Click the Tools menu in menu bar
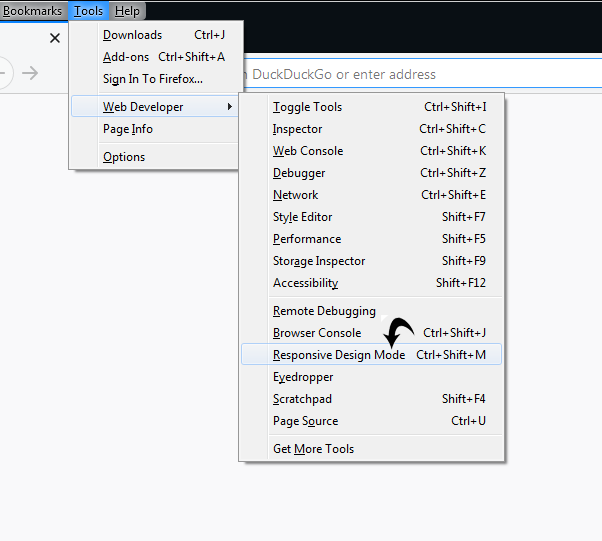This screenshot has height=541, width=602. pos(88,11)
